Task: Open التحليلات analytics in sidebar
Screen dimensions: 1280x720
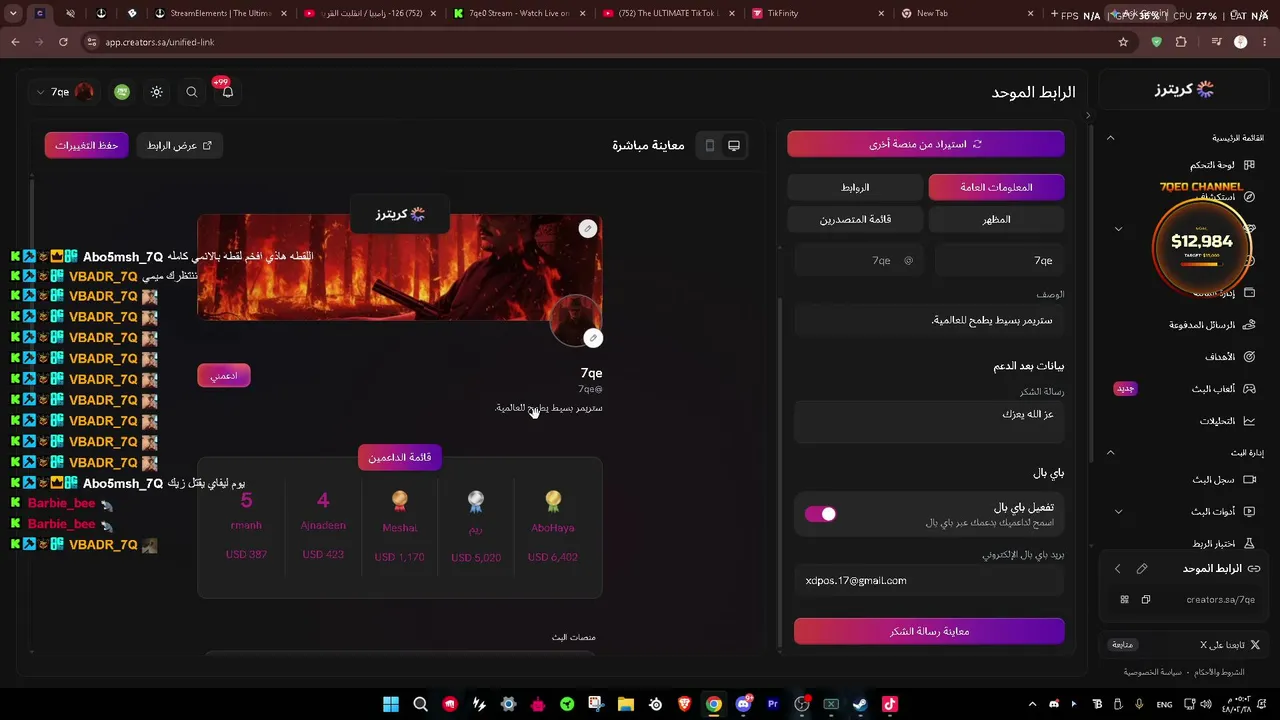Action: (x=1227, y=421)
